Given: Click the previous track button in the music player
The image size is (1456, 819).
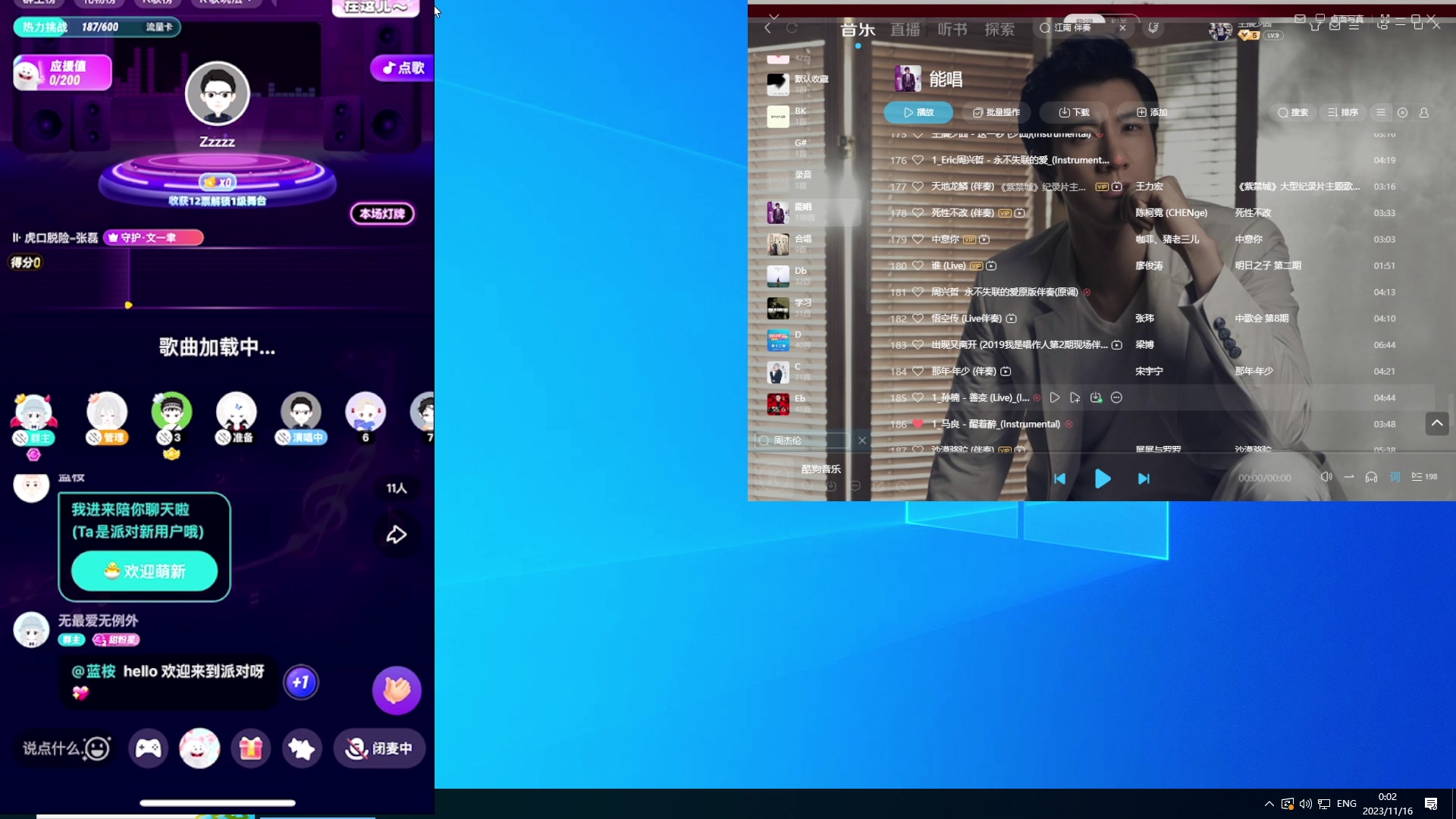Looking at the screenshot, I should click(x=1059, y=479).
